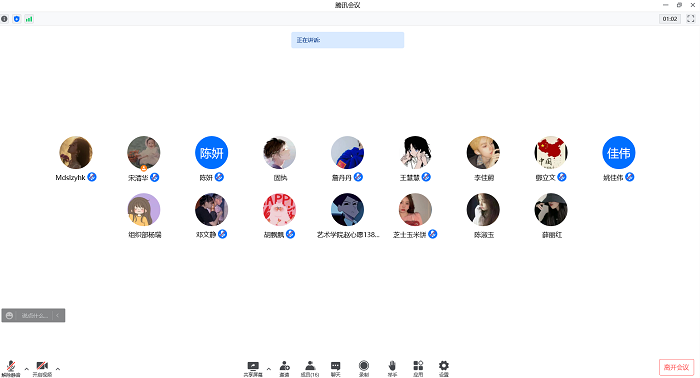Expand share screen options arrow
Viewport: 700px width, 378px height.
point(268,369)
